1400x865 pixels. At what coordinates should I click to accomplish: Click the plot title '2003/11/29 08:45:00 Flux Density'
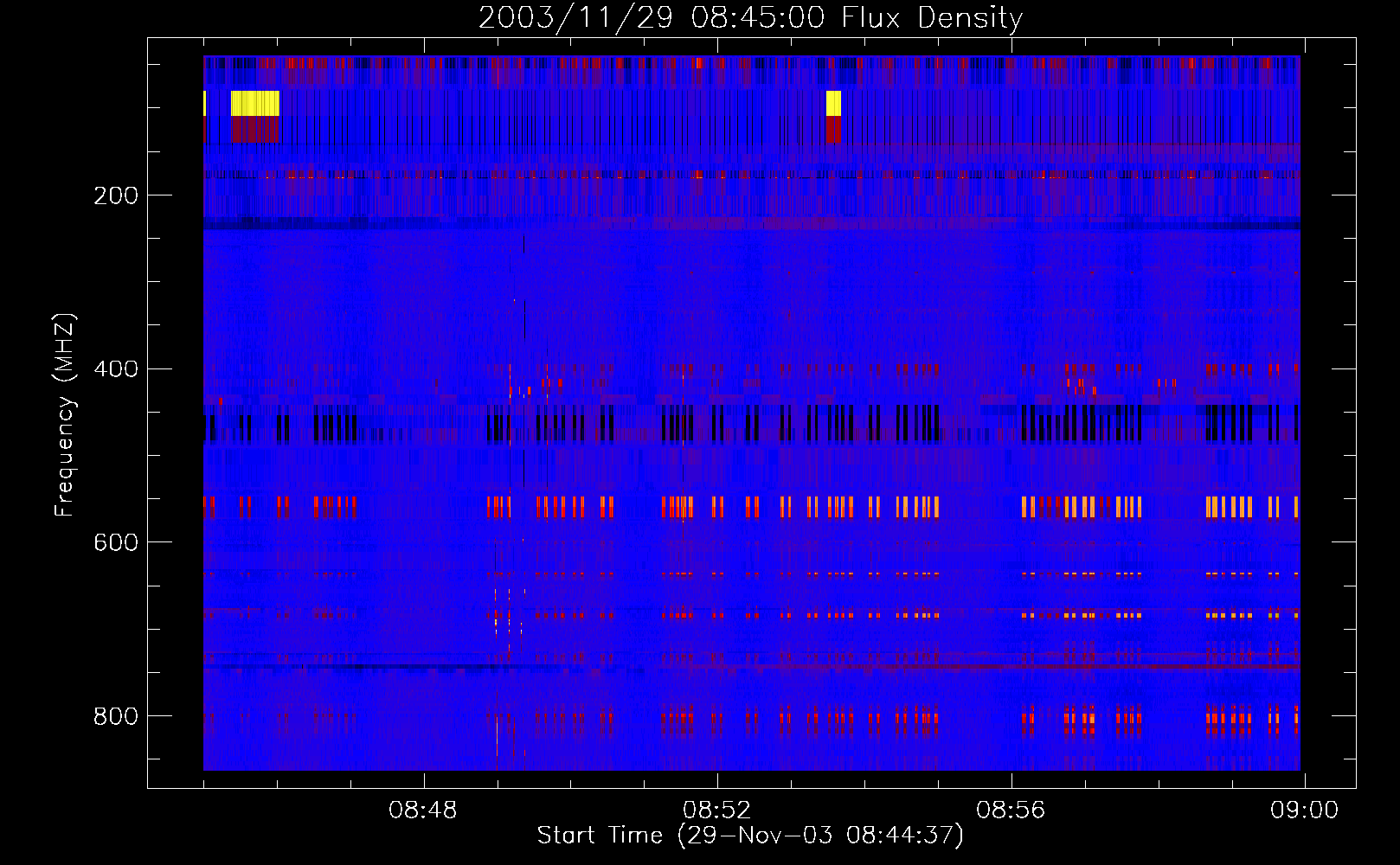(x=751, y=17)
